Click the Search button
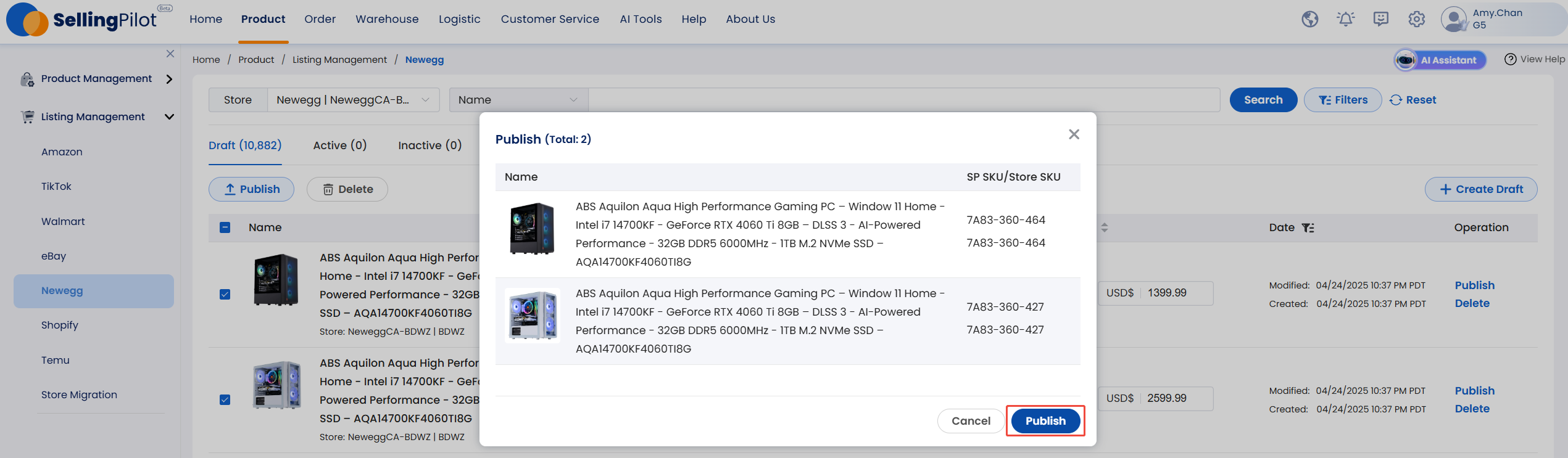 (x=1263, y=100)
